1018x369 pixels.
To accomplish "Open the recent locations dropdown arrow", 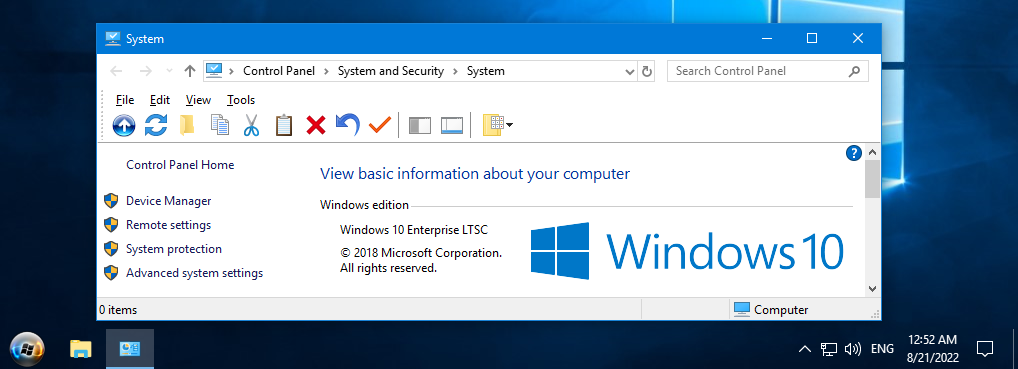I will [170, 71].
